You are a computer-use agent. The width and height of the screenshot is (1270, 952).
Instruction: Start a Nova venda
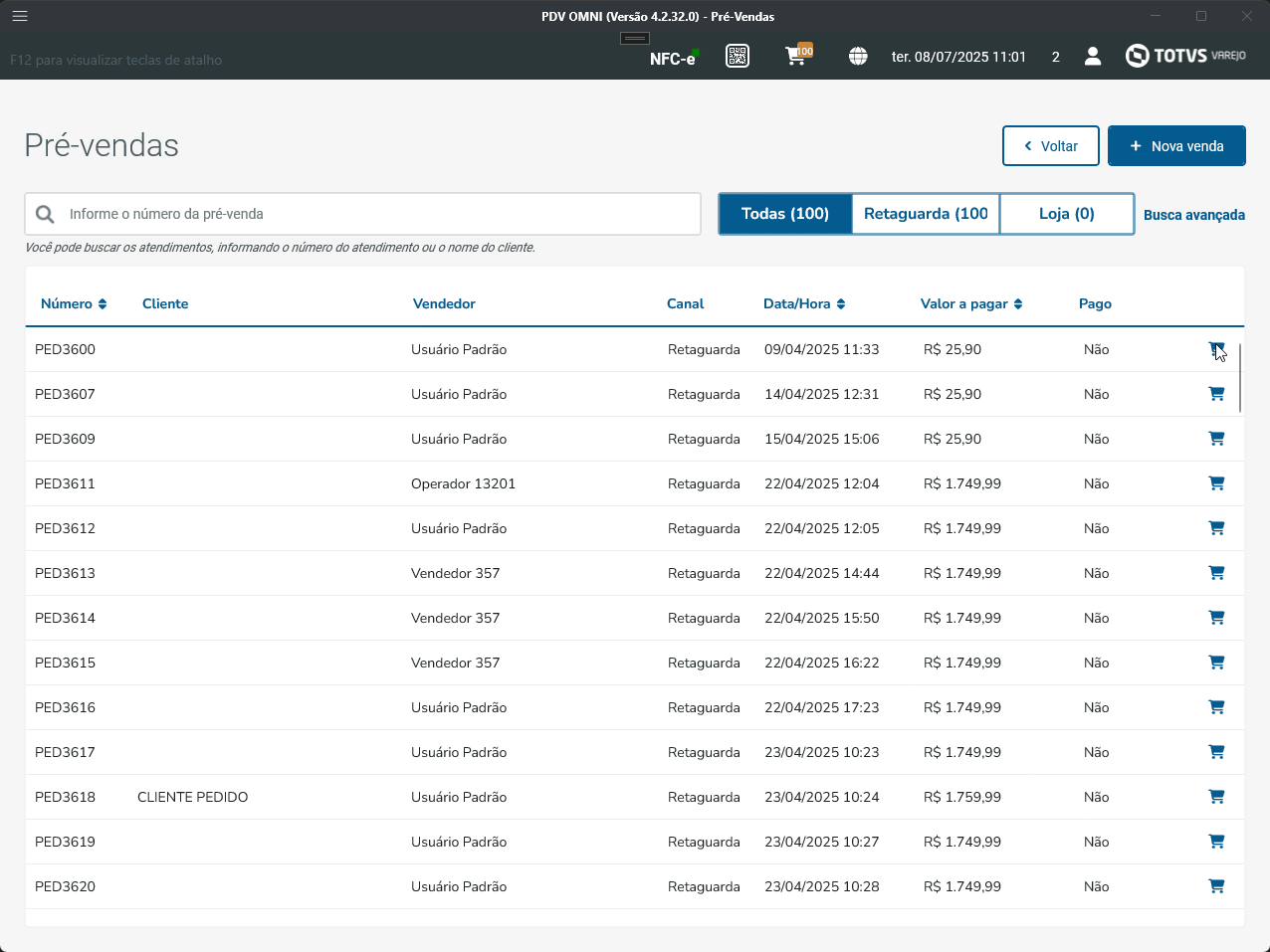(1176, 146)
